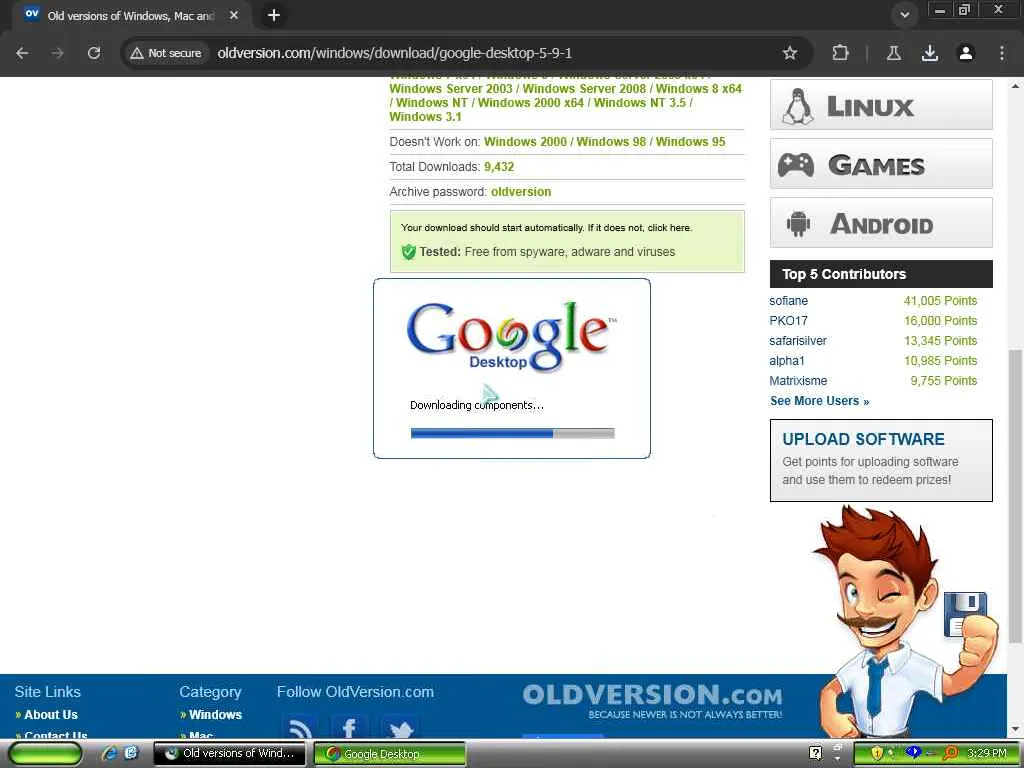Open the About Us footer link
Image resolution: width=1024 pixels, height=768 pixels.
50,714
